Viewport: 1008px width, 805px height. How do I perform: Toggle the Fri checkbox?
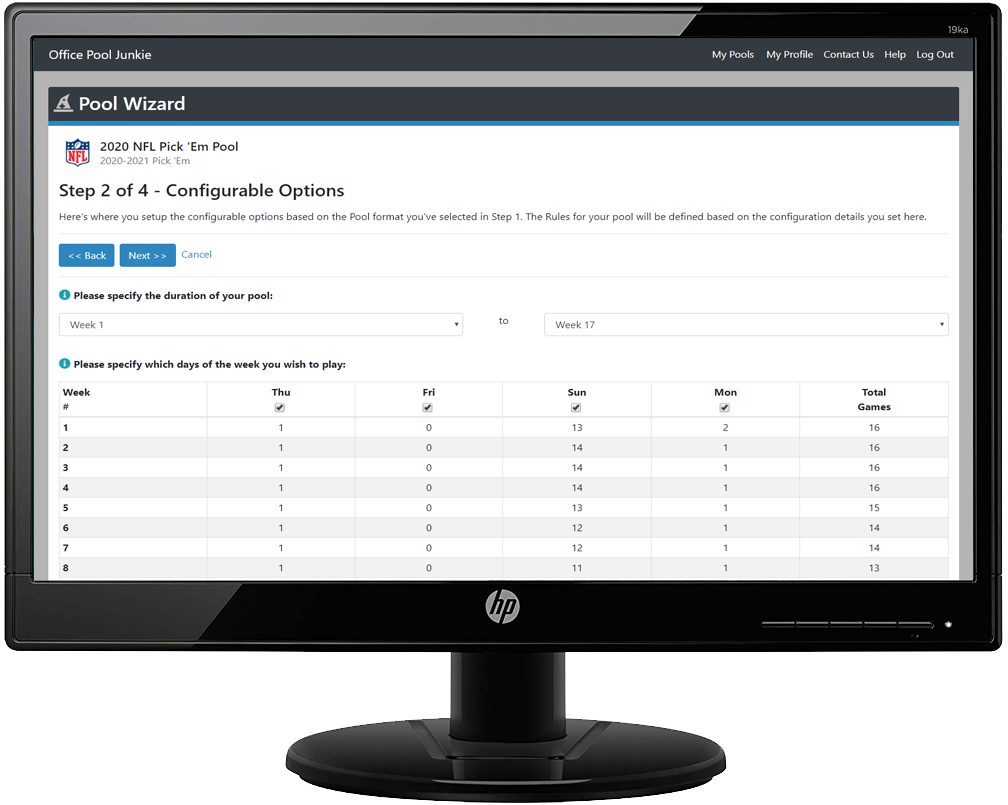coord(428,408)
